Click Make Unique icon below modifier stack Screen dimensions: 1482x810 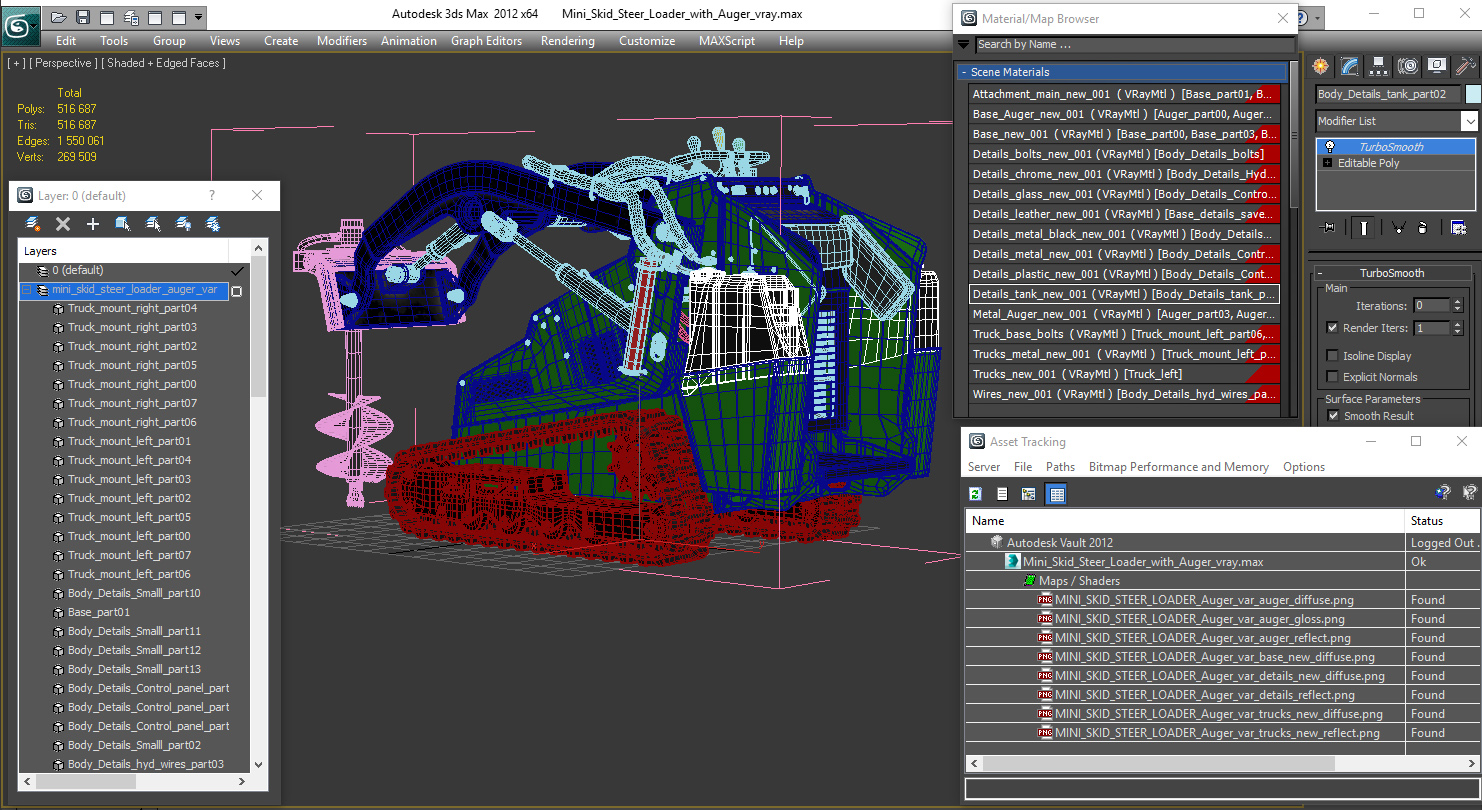(1398, 228)
